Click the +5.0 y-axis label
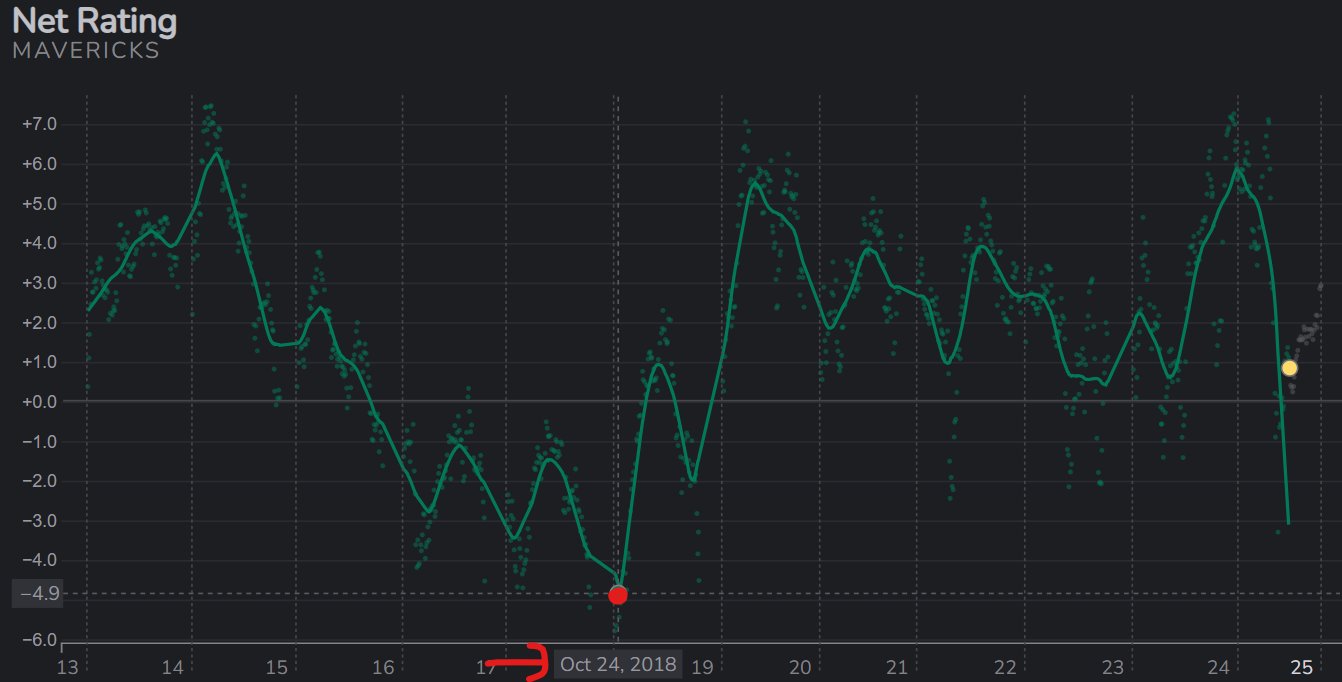Image resolution: width=1342 pixels, height=682 pixels. pyautogui.click(x=39, y=204)
